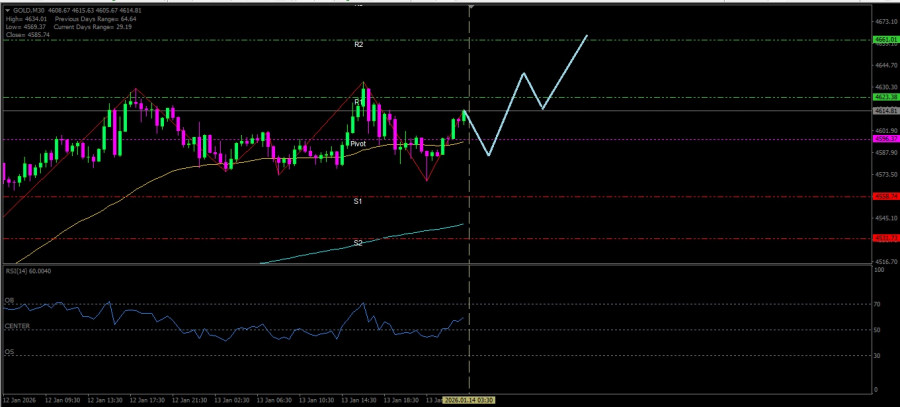Click the triangle arrow beside GOLD,M30 title
Screen dimensions: 900x407
pos(7,10)
